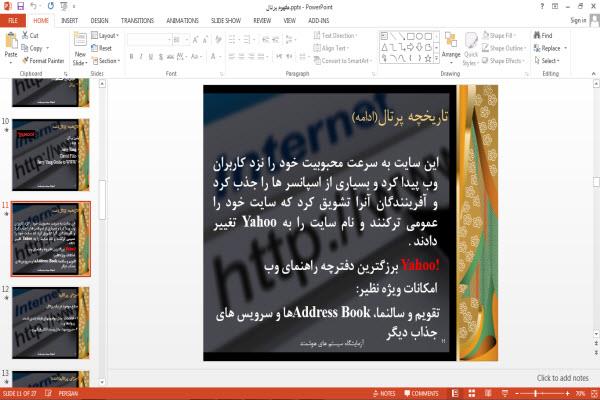Toggle Italic formatting
This screenshot has width=600, height=400.
[141, 57]
